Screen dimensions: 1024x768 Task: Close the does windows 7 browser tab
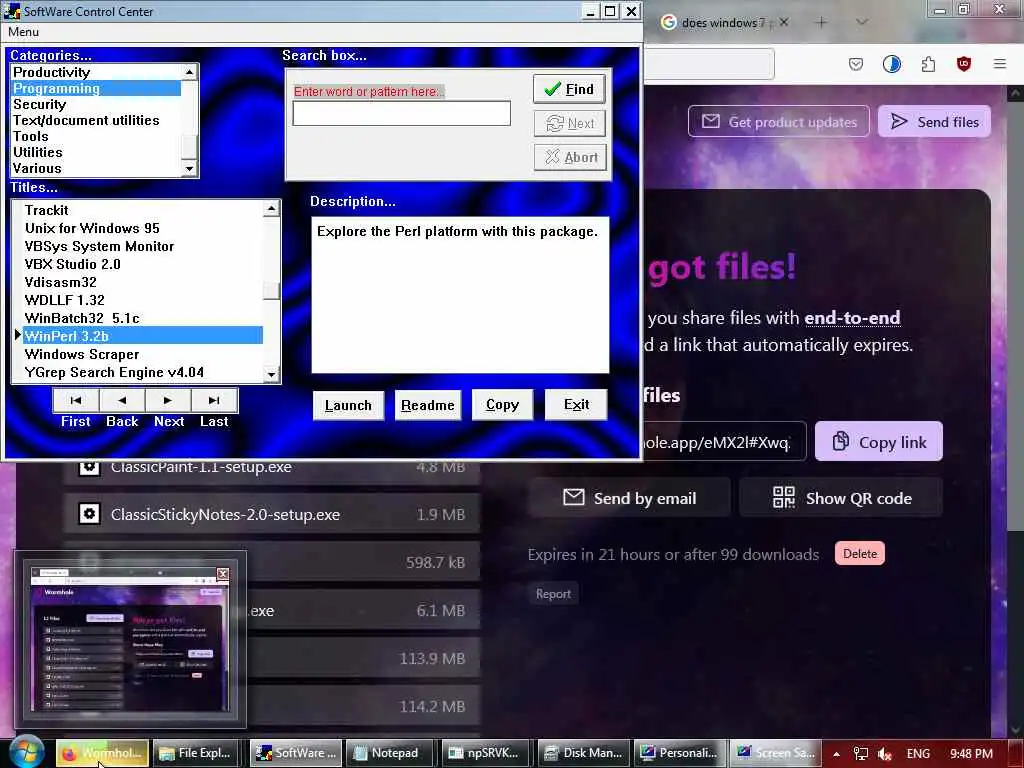784,22
